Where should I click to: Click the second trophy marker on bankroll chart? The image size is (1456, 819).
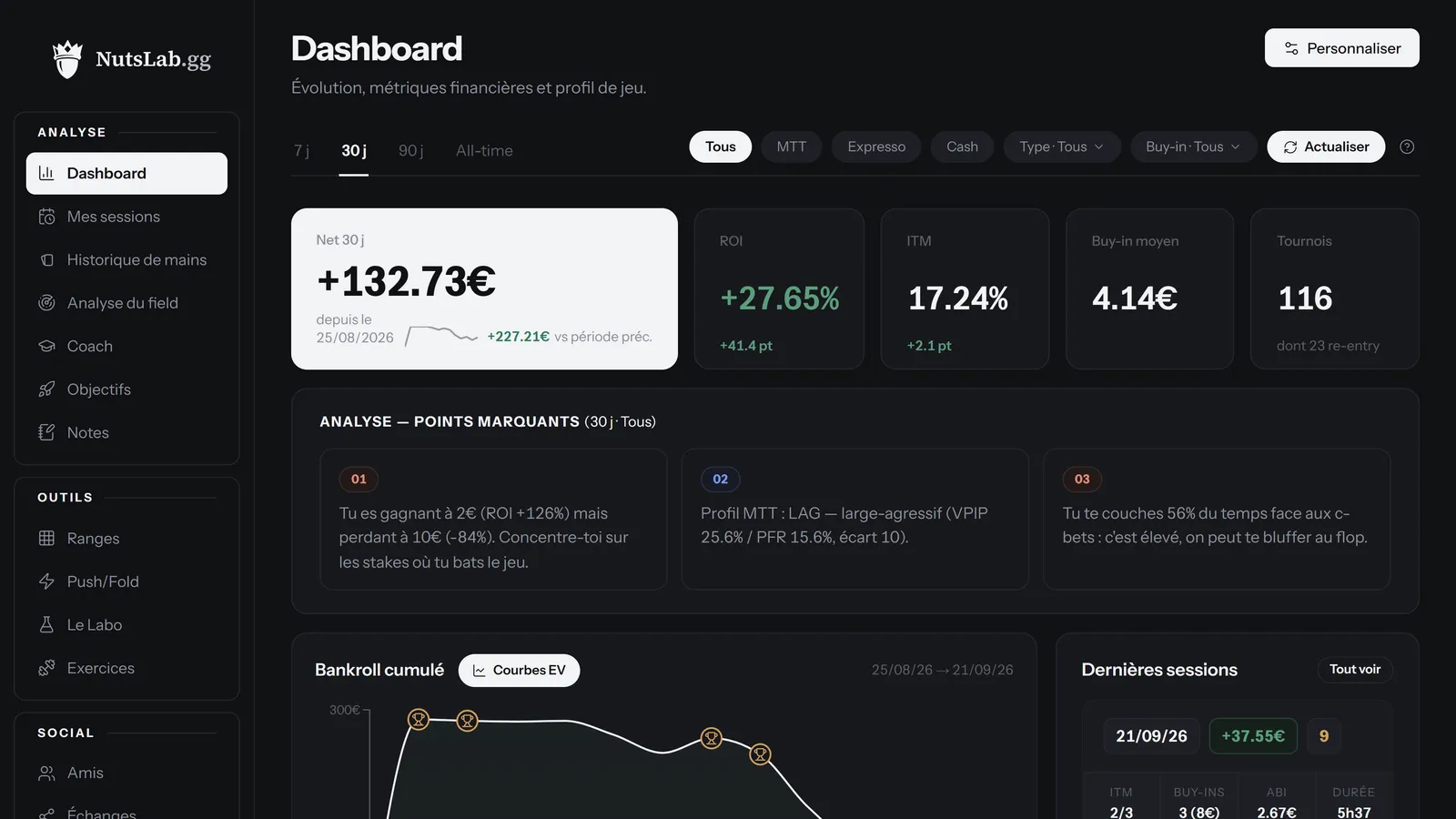click(467, 722)
